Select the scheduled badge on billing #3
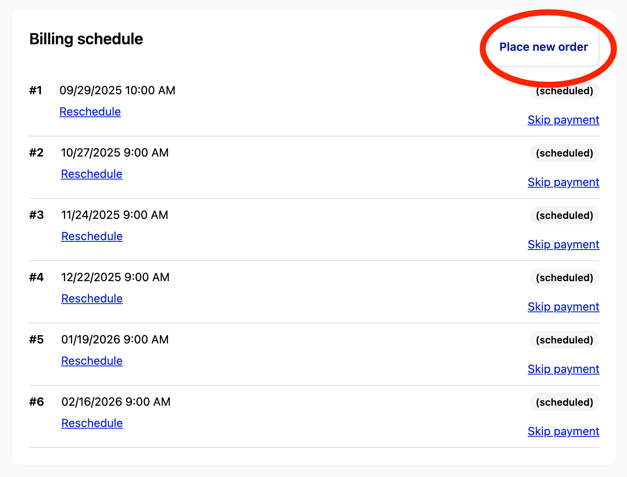This screenshot has height=477, width=627. (x=564, y=215)
